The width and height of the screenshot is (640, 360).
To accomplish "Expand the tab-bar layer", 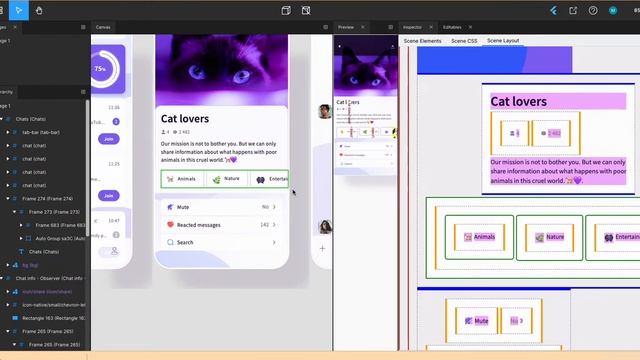I will (8, 132).
